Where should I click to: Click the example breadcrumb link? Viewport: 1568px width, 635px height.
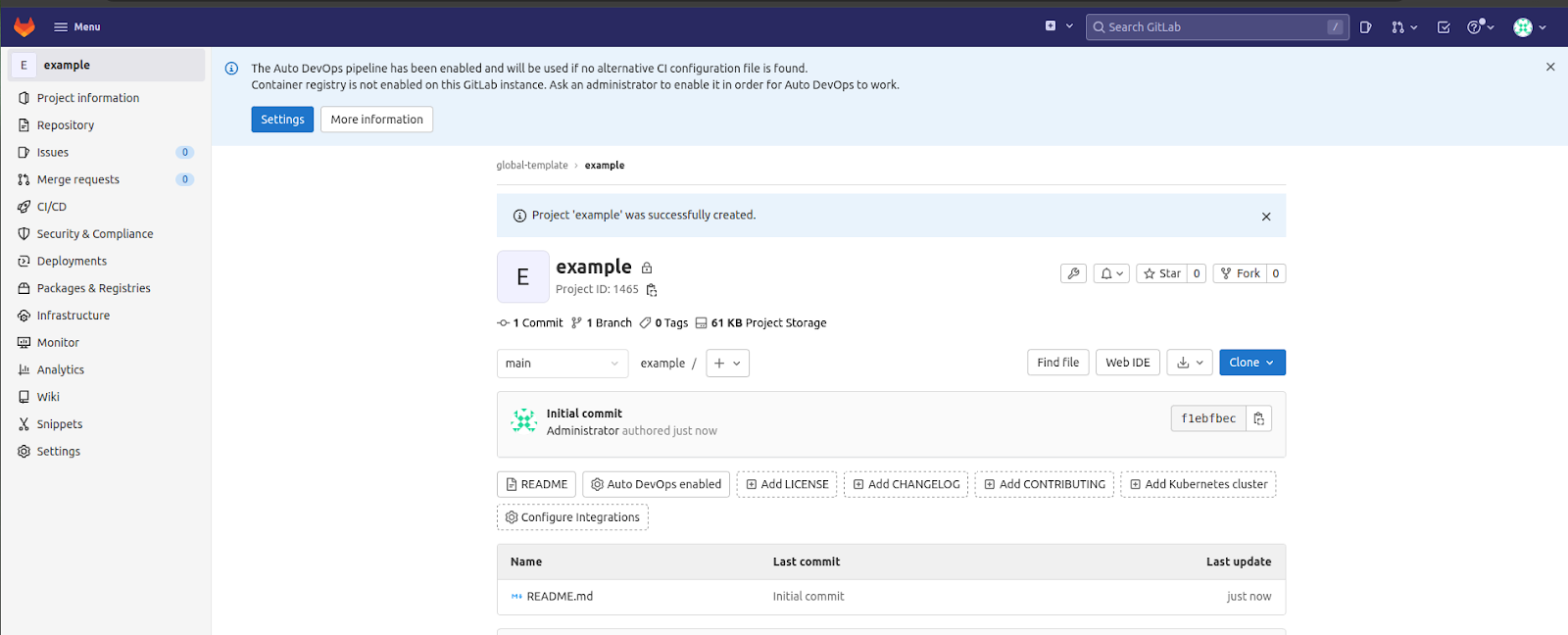605,166
